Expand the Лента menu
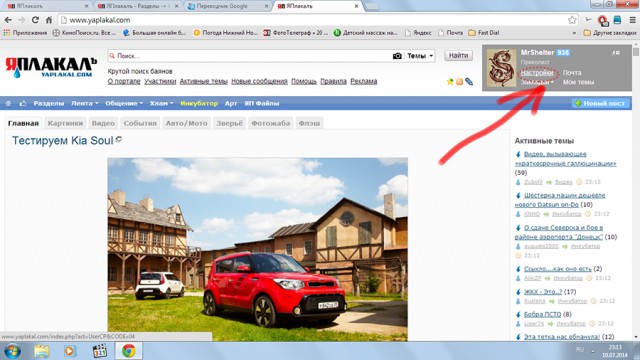 pos(84,103)
